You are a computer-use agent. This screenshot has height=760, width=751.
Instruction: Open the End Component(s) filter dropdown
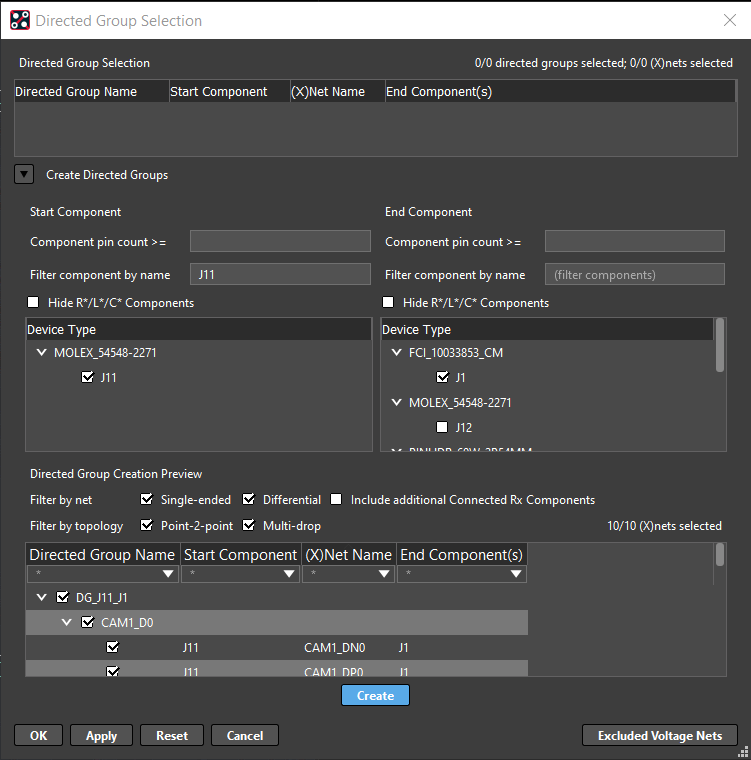point(516,574)
